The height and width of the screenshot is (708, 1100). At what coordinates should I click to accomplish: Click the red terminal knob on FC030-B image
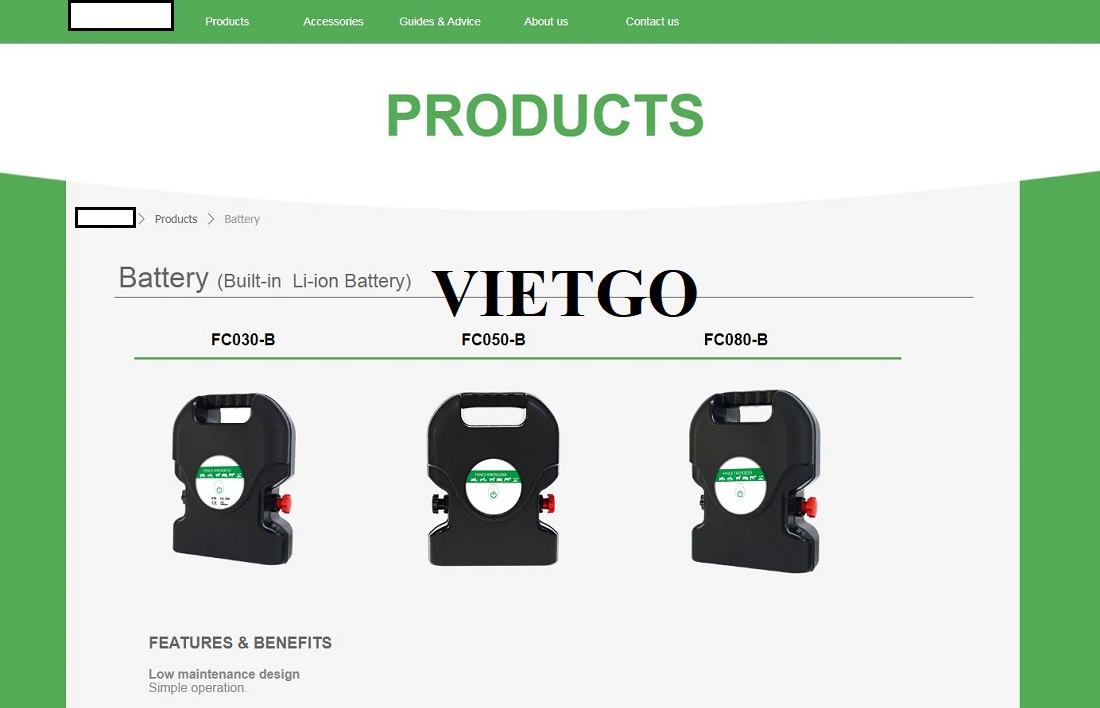pos(283,503)
